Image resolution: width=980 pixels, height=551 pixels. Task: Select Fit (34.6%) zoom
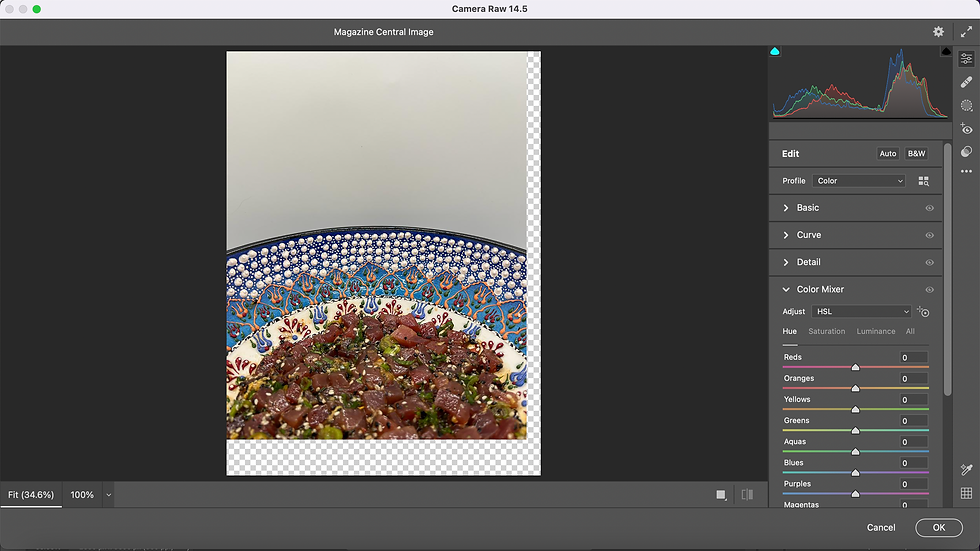(31, 495)
